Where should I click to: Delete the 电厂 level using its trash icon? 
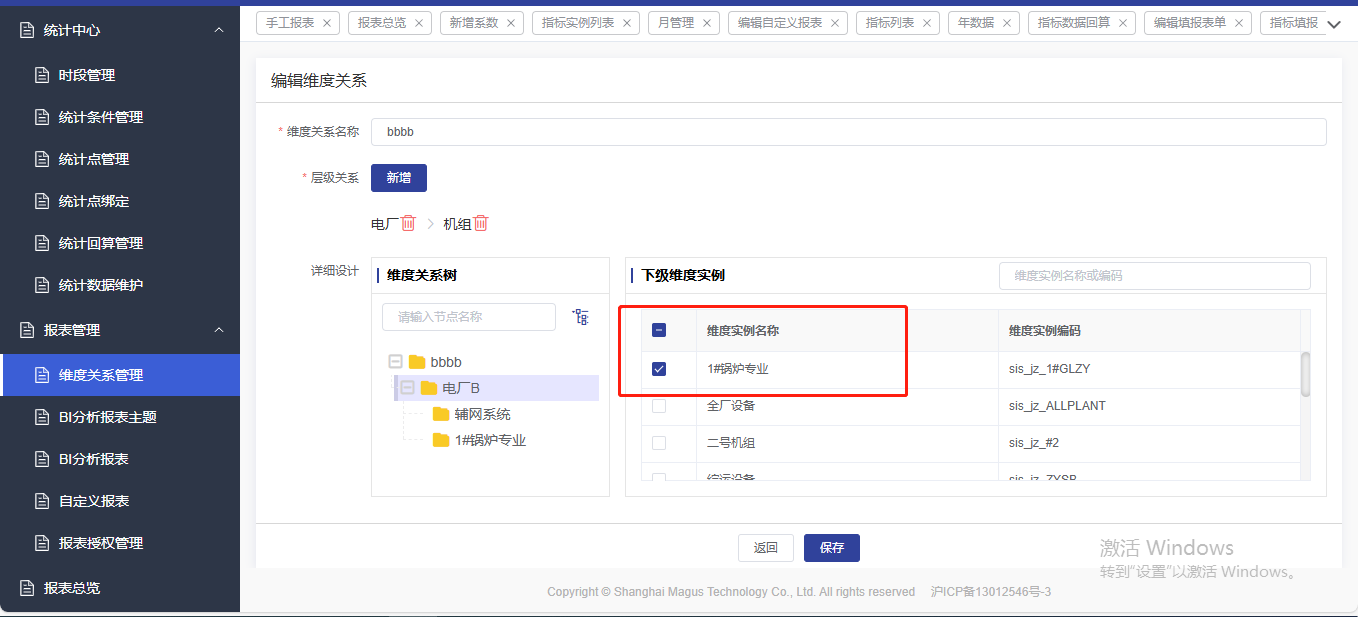[x=408, y=224]
